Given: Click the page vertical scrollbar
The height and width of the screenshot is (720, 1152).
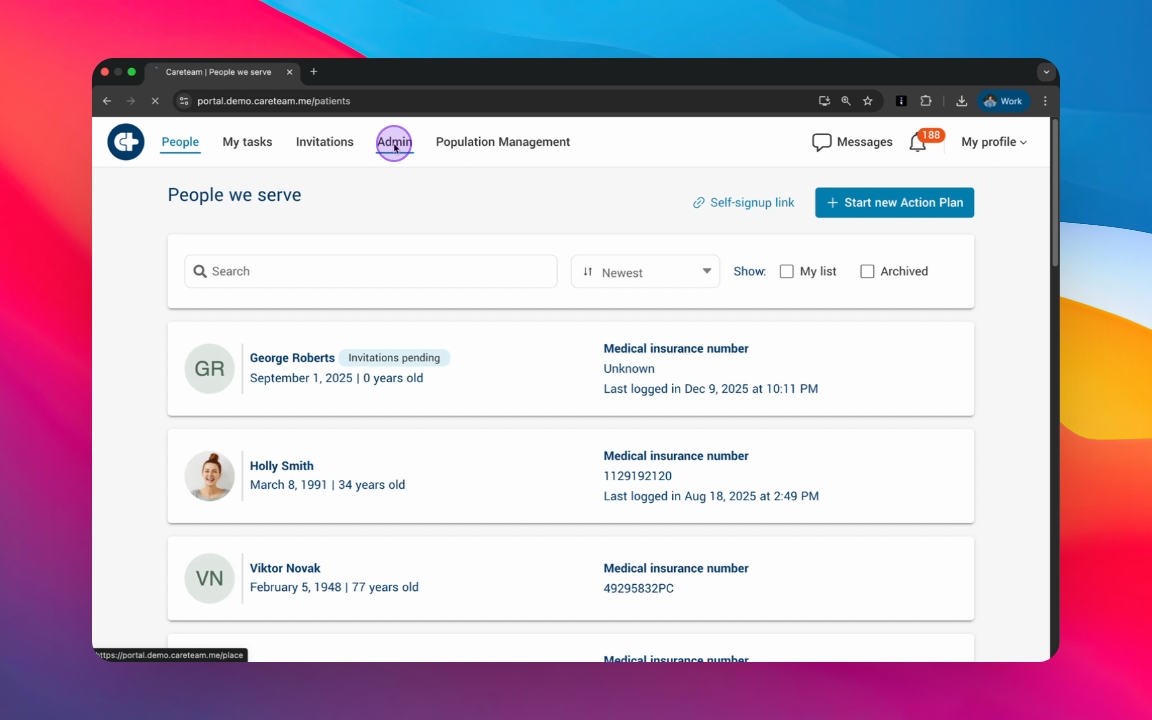Looking at the screenshot, I should point(1055,192).
